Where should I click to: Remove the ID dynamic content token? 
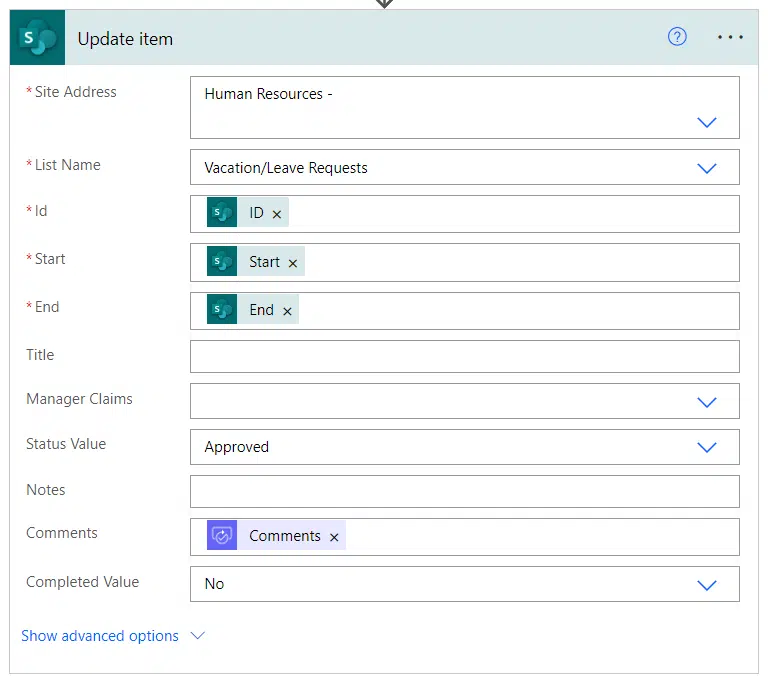277,214
